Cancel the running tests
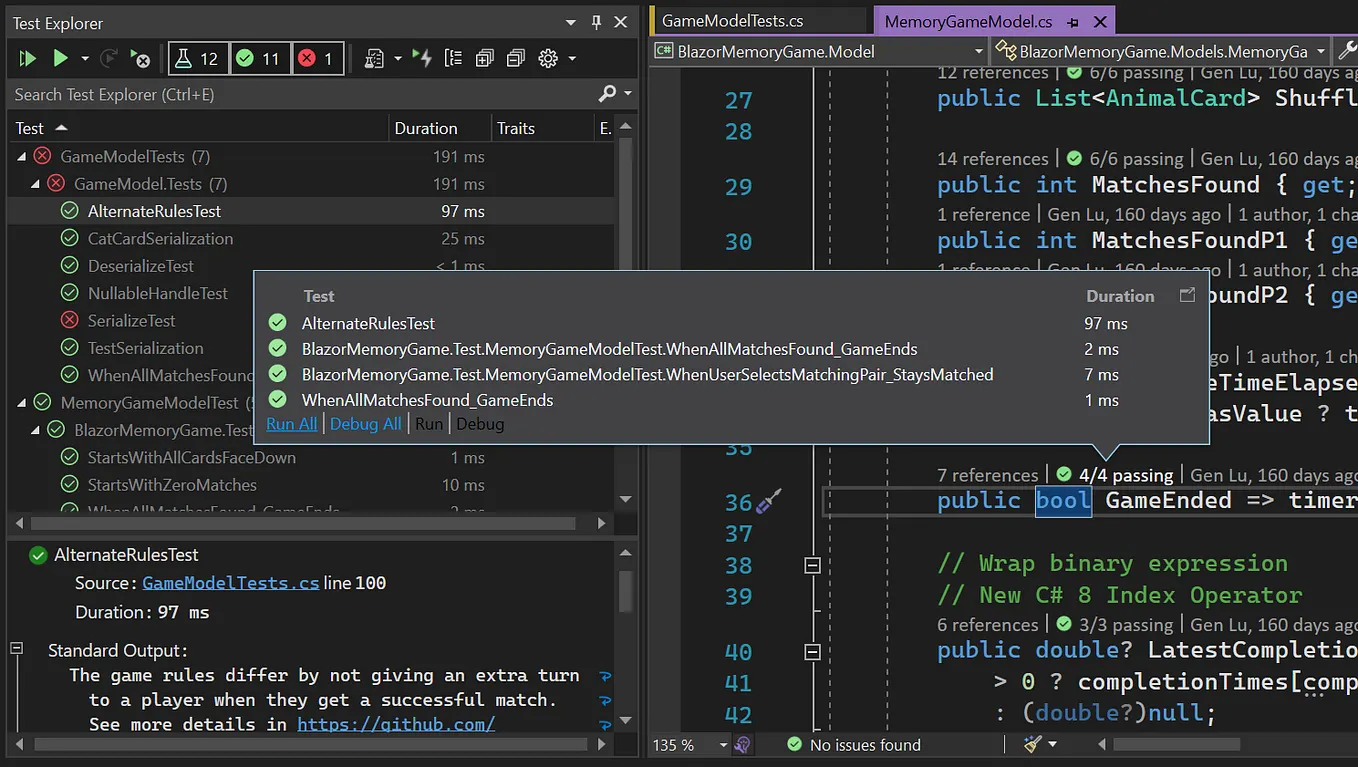The image size is (1358, 767). 141,58
